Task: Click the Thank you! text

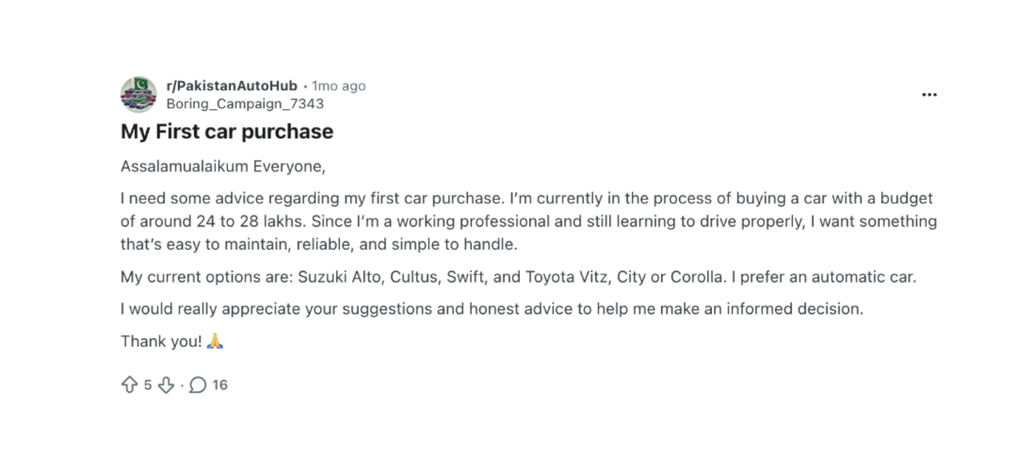Action: point(161,341)
